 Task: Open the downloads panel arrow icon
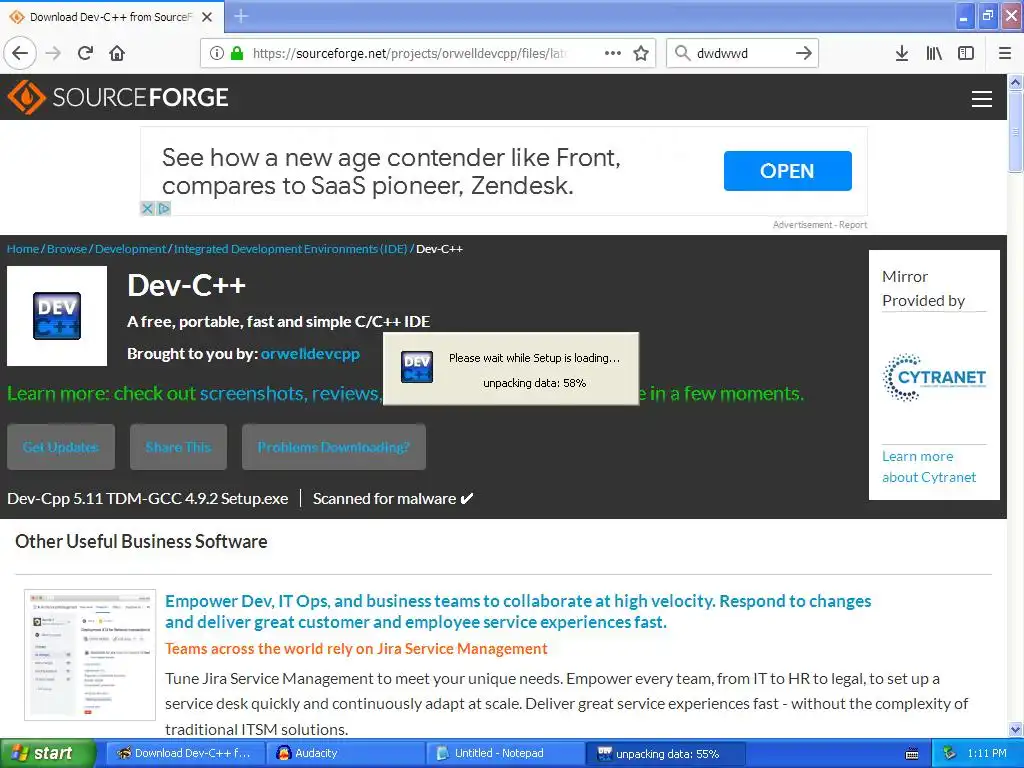tap(902, 53)
